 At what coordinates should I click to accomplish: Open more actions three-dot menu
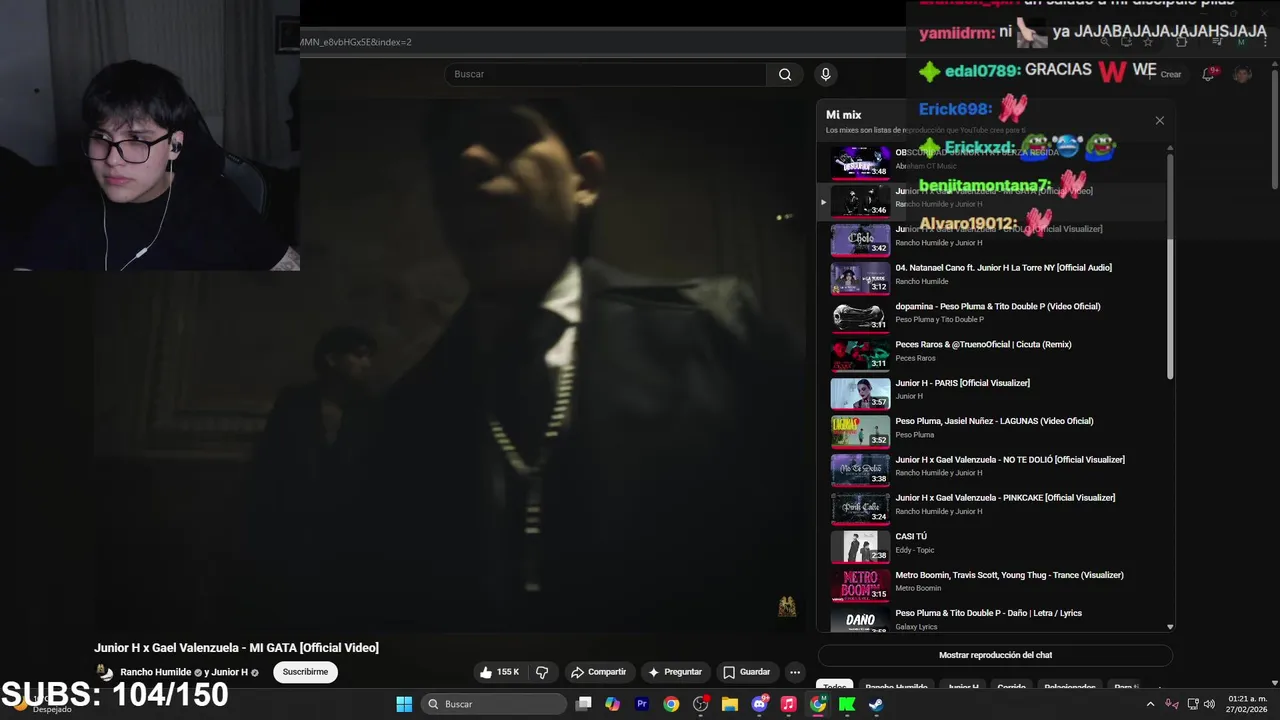tap(795, 672)
